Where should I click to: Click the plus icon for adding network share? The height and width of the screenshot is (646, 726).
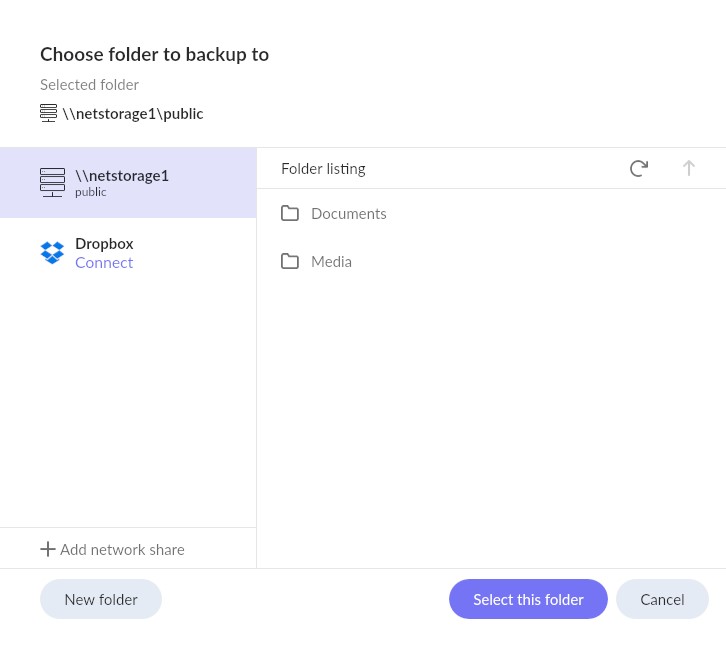click(x=48, y=549)
